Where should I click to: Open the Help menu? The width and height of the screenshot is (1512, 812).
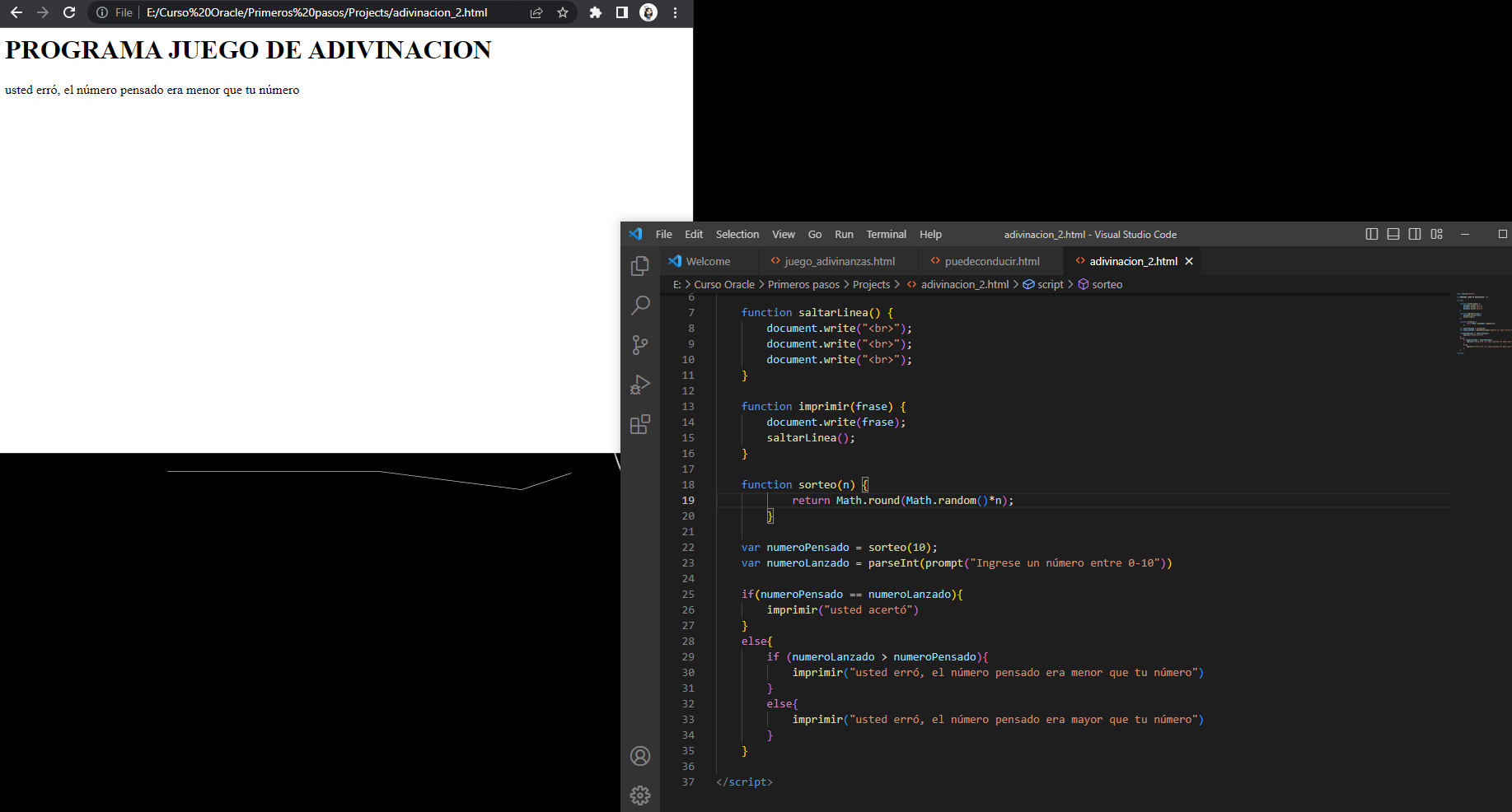[930, 234]
